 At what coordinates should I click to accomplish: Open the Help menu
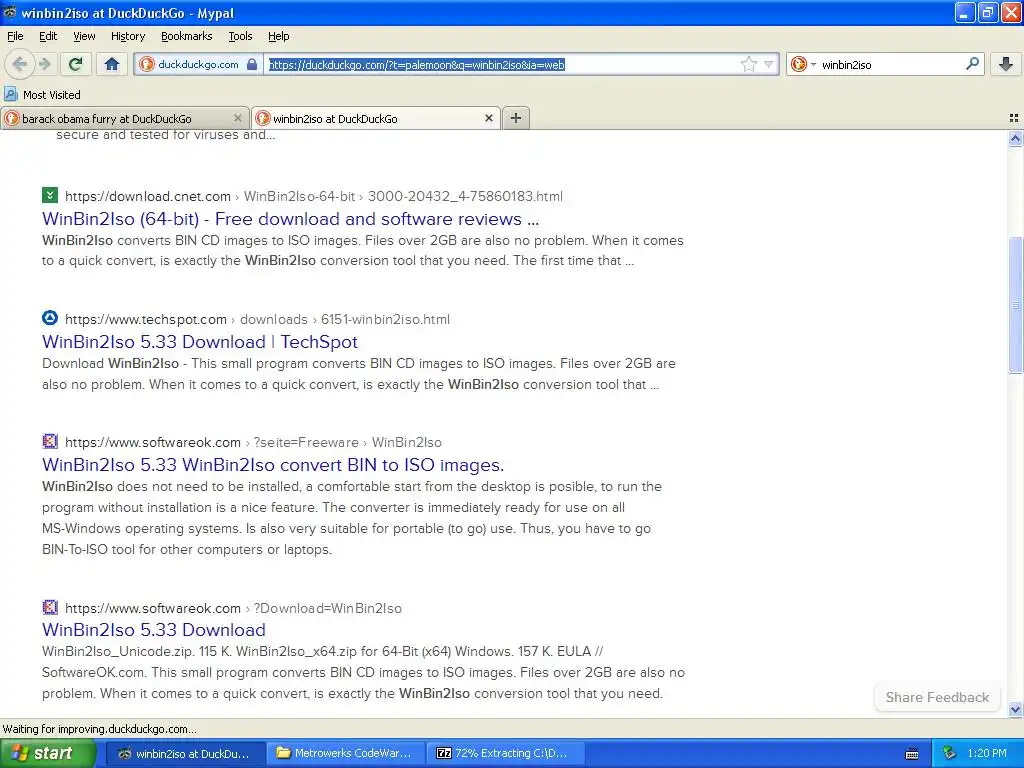(x=278, y=36)
